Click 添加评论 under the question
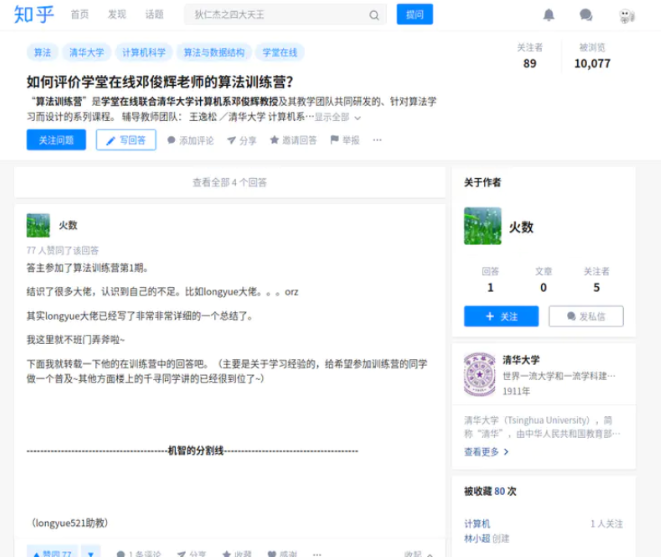The image size is (661, 560). [x=191, y=140]
